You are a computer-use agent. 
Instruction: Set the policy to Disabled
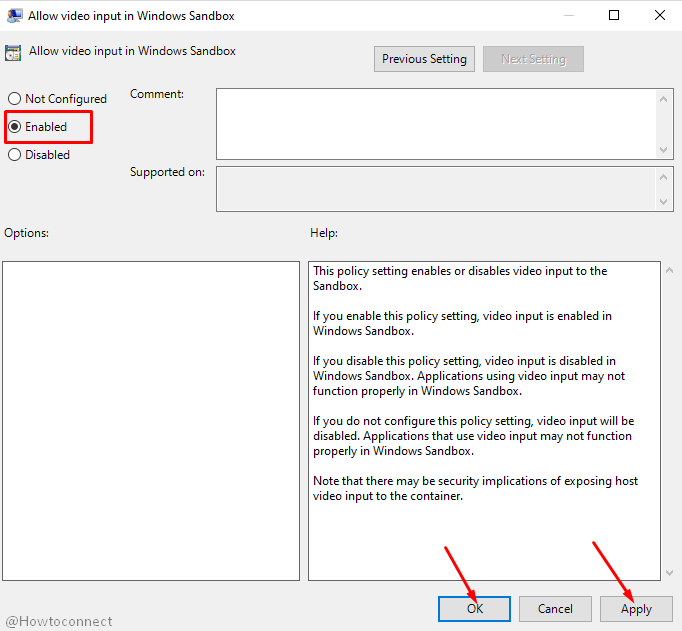[x=14, y=155]
